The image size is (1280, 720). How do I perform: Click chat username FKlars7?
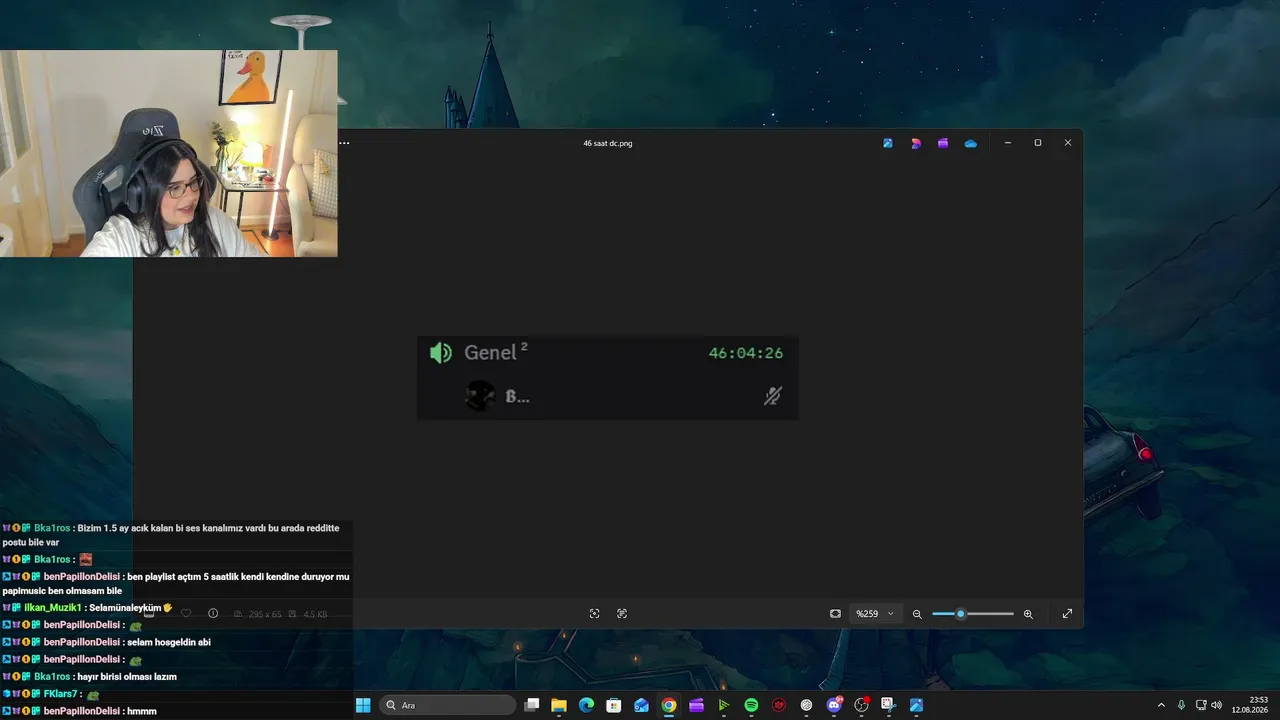60,694
